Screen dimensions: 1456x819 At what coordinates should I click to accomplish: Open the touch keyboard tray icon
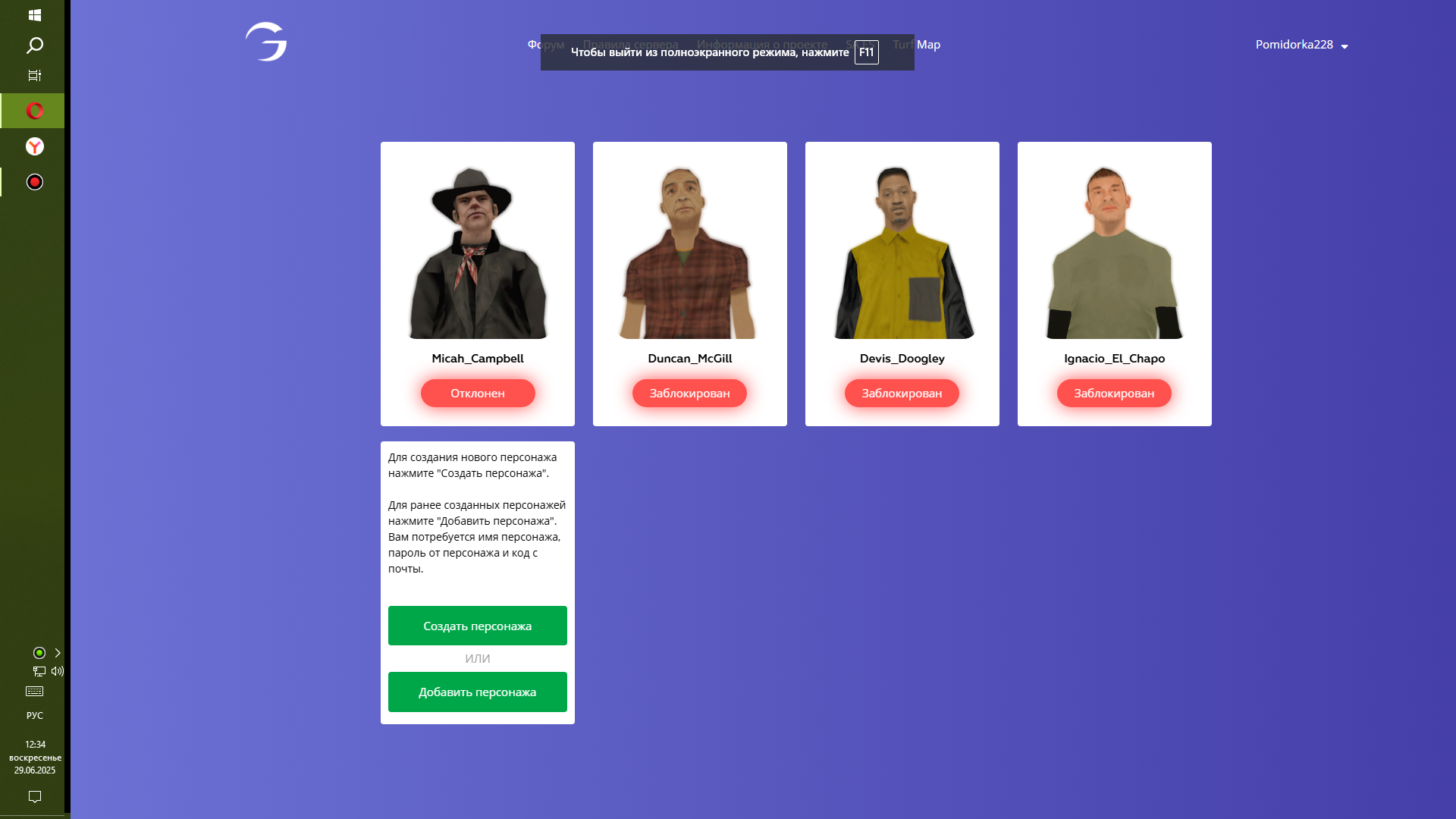(x=34, y=692)
